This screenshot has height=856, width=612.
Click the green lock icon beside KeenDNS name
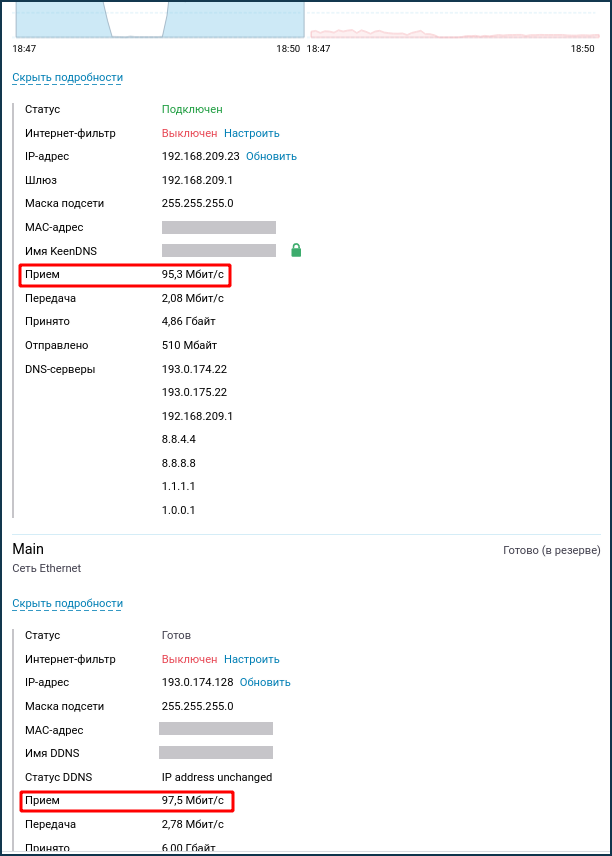tap(296, 250)
